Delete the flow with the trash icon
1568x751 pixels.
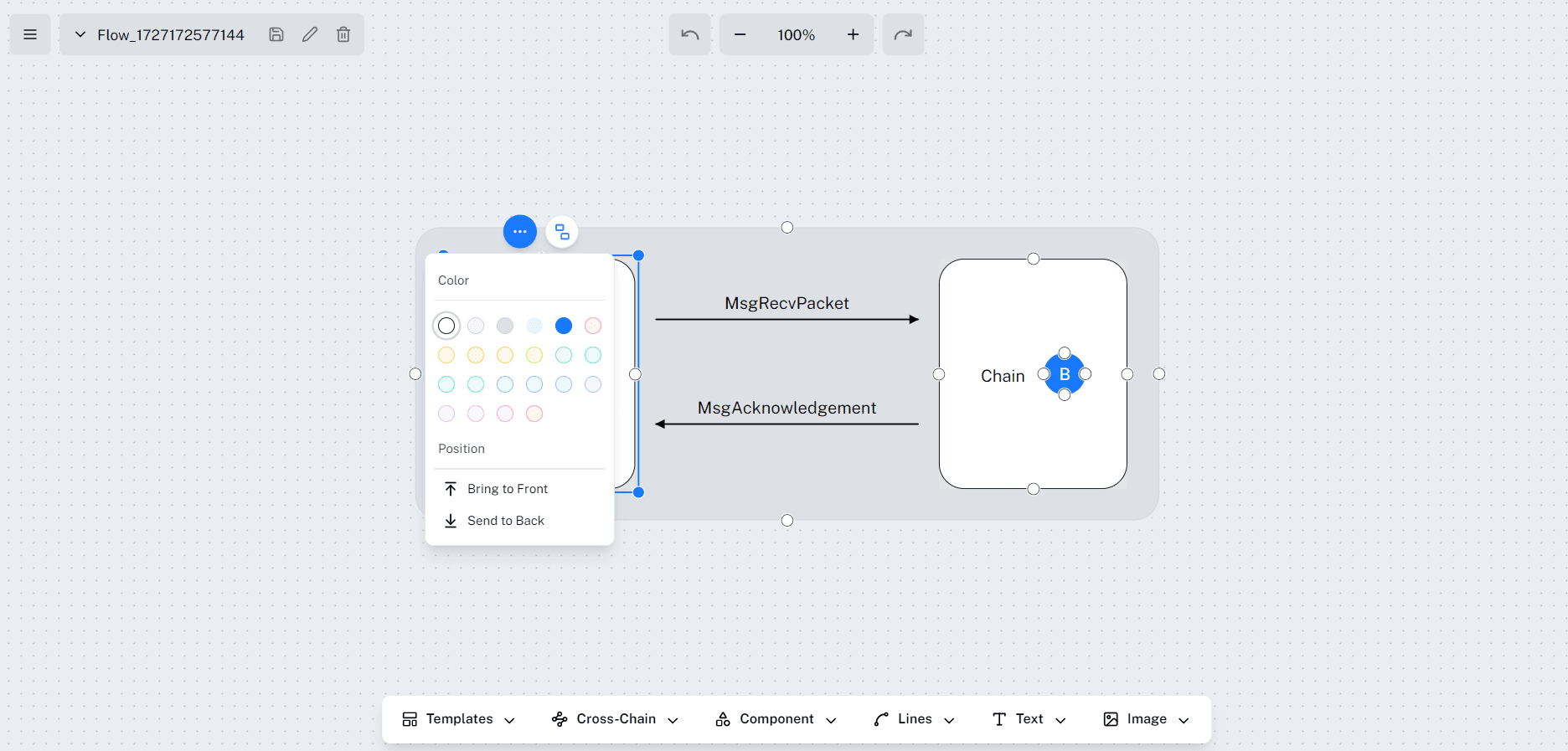click(x=343, y=34)
